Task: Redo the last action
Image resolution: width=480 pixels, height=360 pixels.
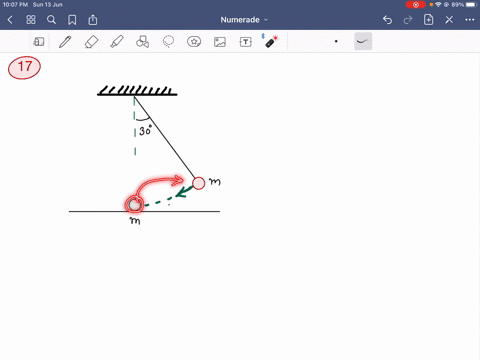Action: (x=408, y=20)
